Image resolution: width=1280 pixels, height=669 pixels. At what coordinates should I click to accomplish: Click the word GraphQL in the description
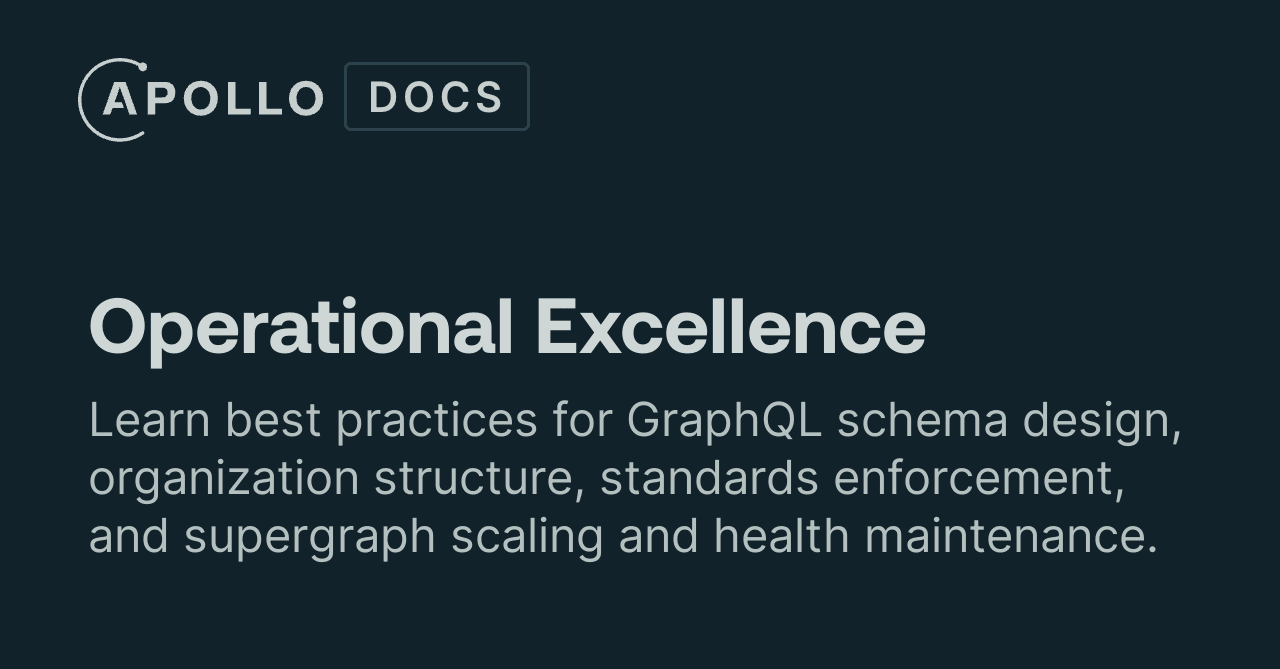point(725,421)
